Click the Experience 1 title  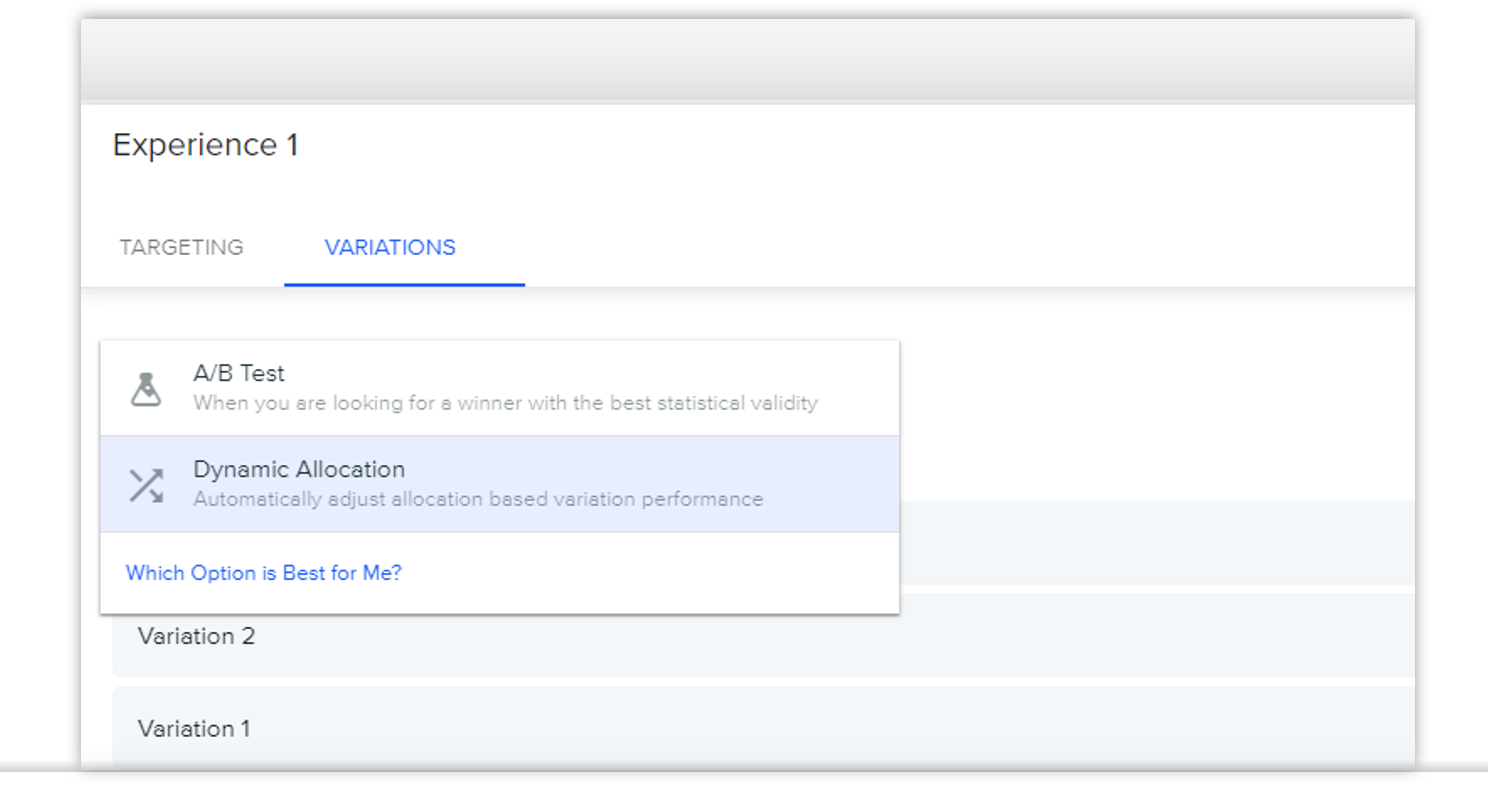(x=205, y=145)
